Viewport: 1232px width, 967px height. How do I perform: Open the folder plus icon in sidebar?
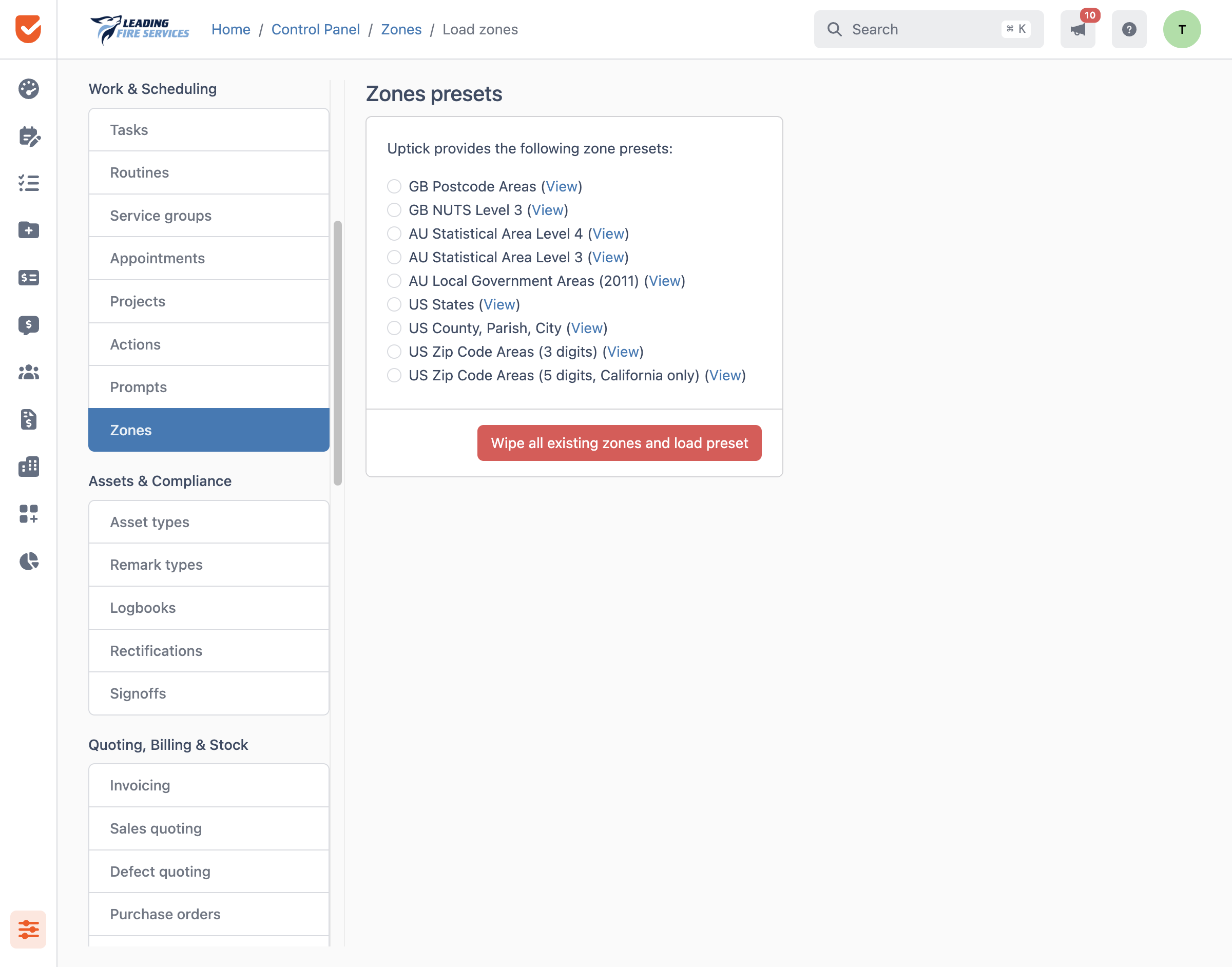(x=28, y=230)
